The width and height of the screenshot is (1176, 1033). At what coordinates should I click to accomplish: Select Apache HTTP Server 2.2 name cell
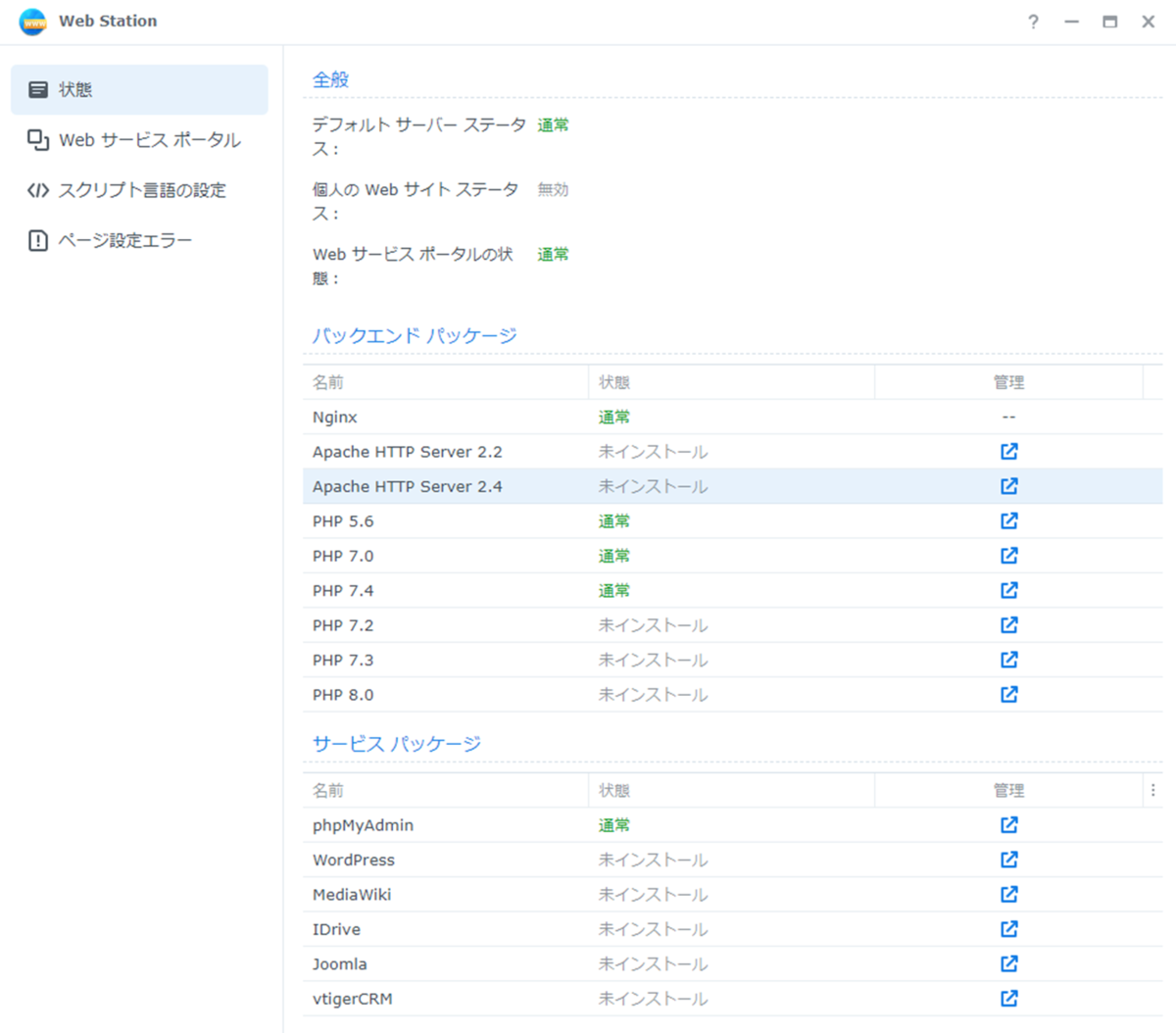click(407, 452)
